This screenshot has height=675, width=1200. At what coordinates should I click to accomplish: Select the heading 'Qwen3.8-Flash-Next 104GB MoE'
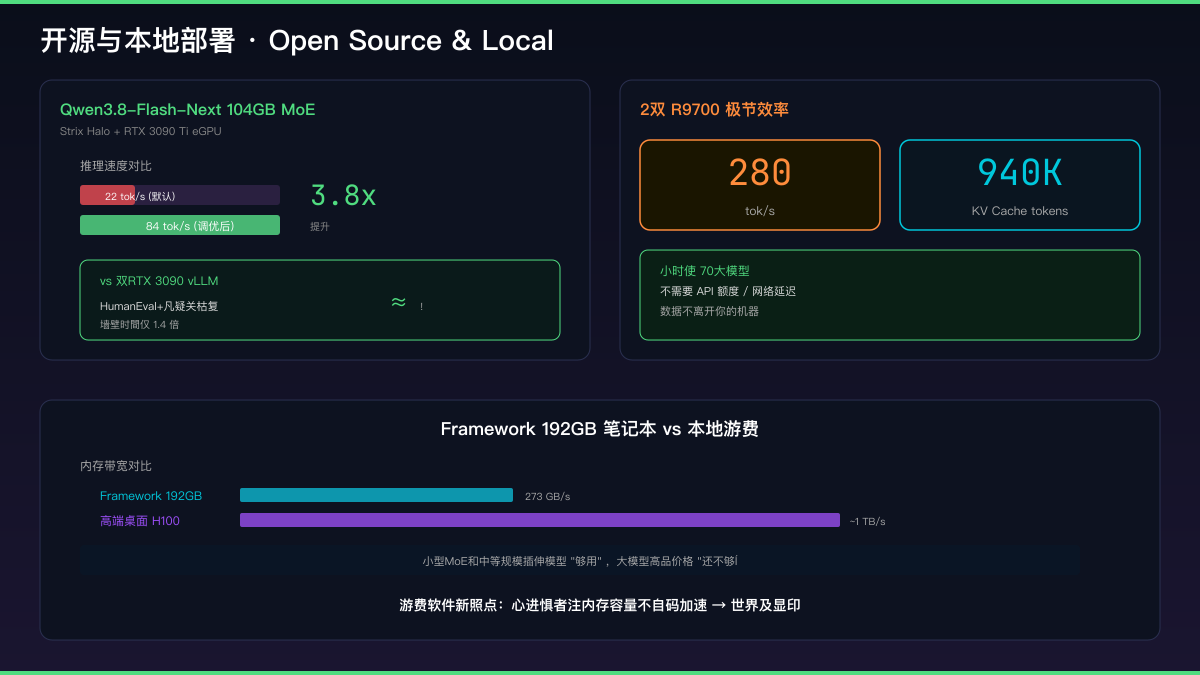(x=187, y=110)
